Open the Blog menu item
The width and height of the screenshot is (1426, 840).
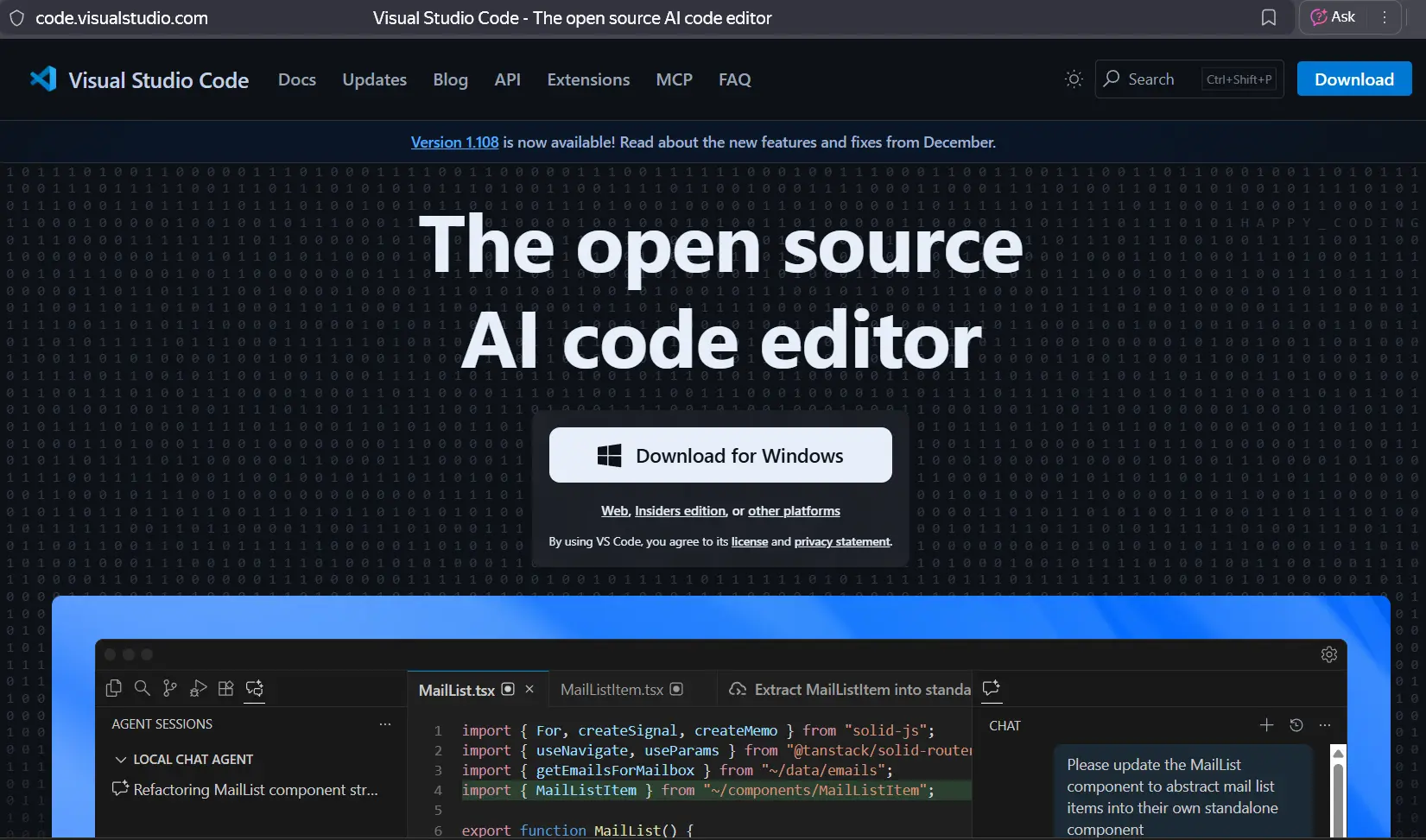[450, 79]
